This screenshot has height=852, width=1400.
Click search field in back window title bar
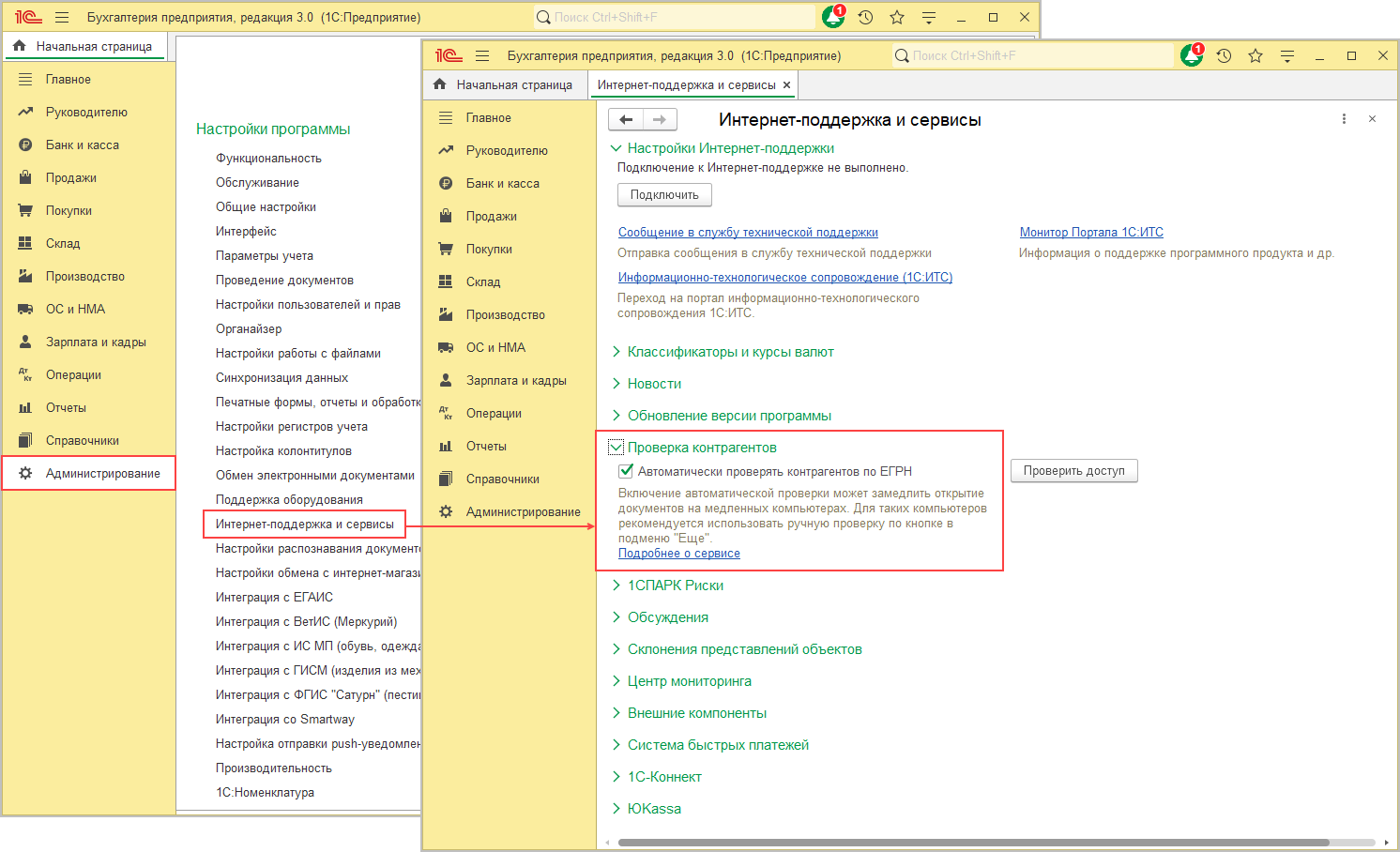coord(674,18)
